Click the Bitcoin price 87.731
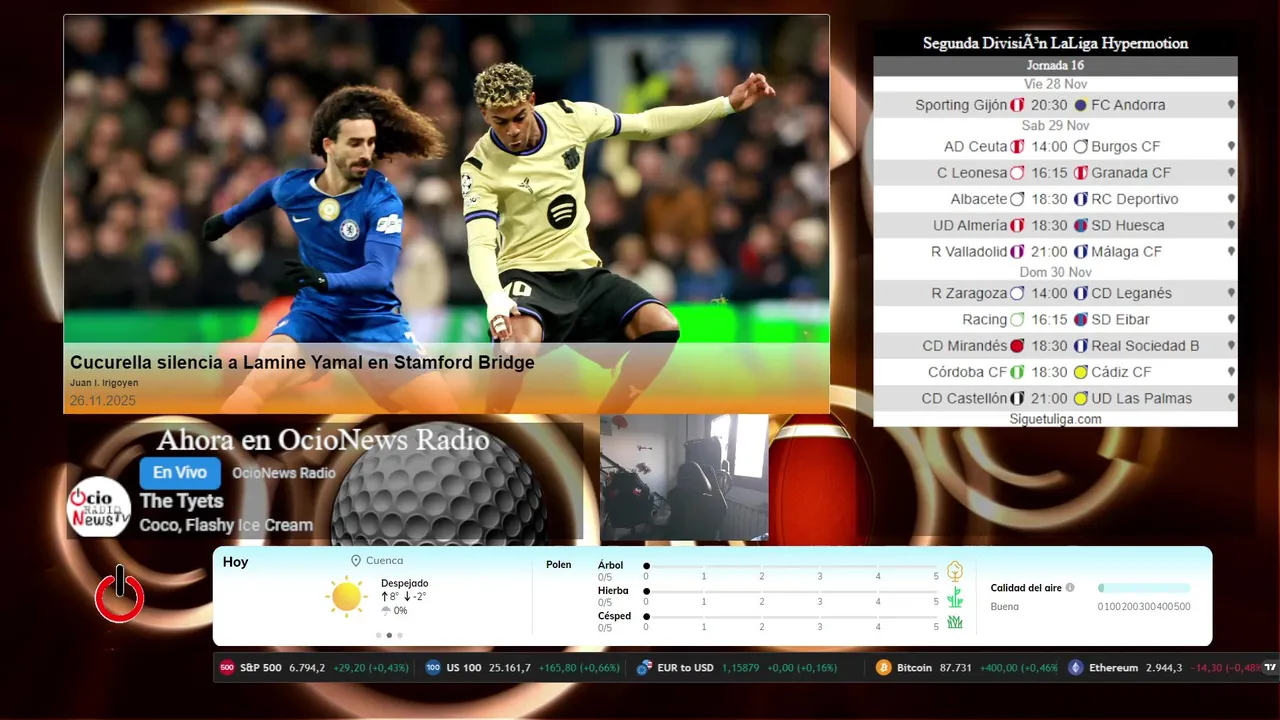The height and width of the screenshot is (720, 1280). point(956,667)
